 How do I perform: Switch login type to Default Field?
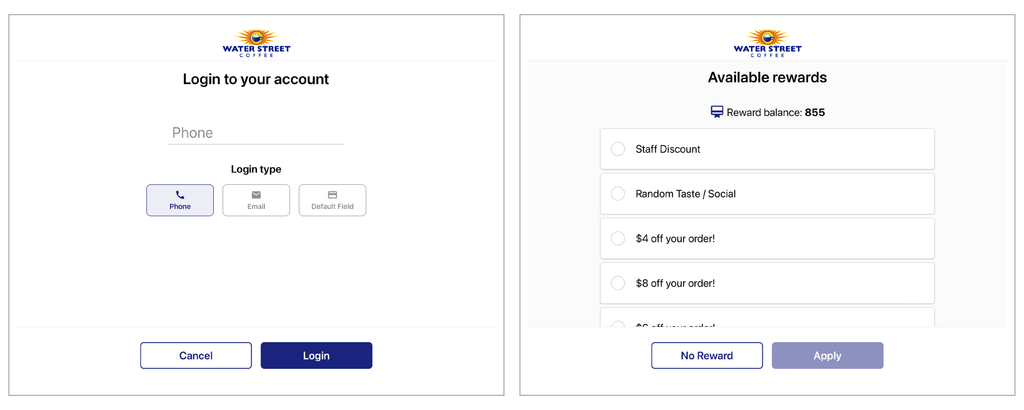coord(332,200)
